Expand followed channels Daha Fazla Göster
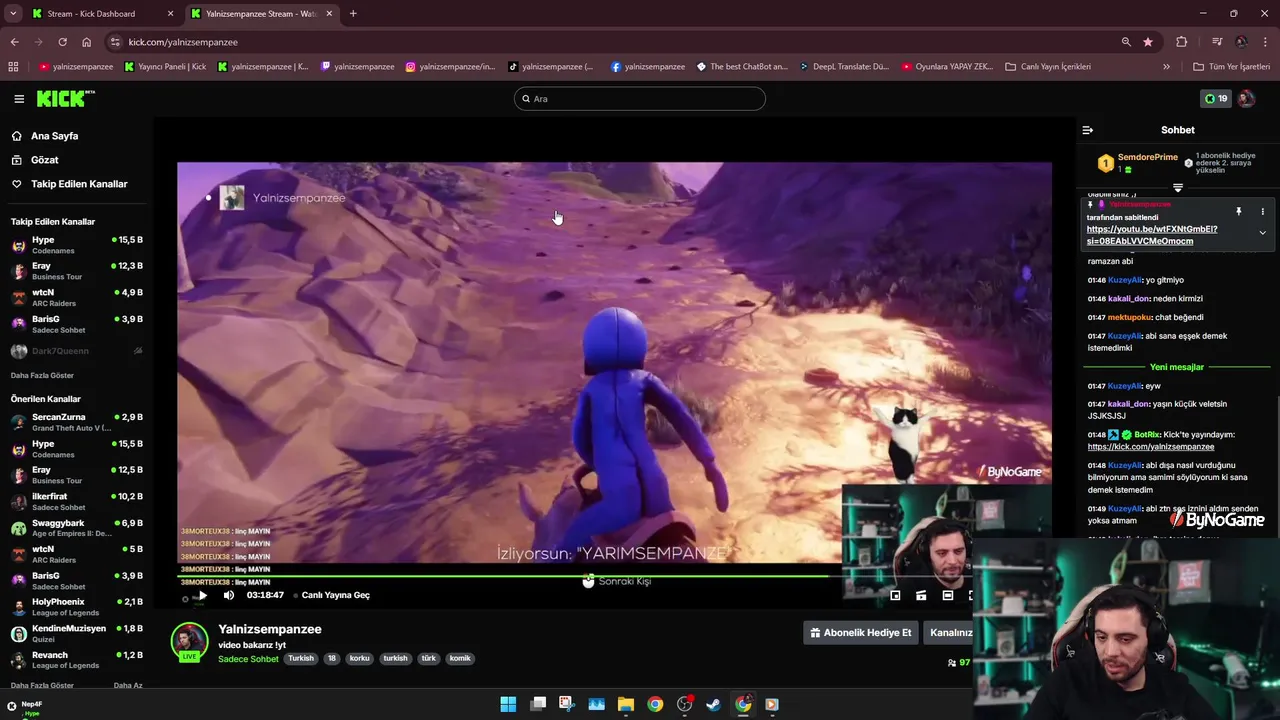The width and height of the screenshot is (1280, 720). (42, 375)
